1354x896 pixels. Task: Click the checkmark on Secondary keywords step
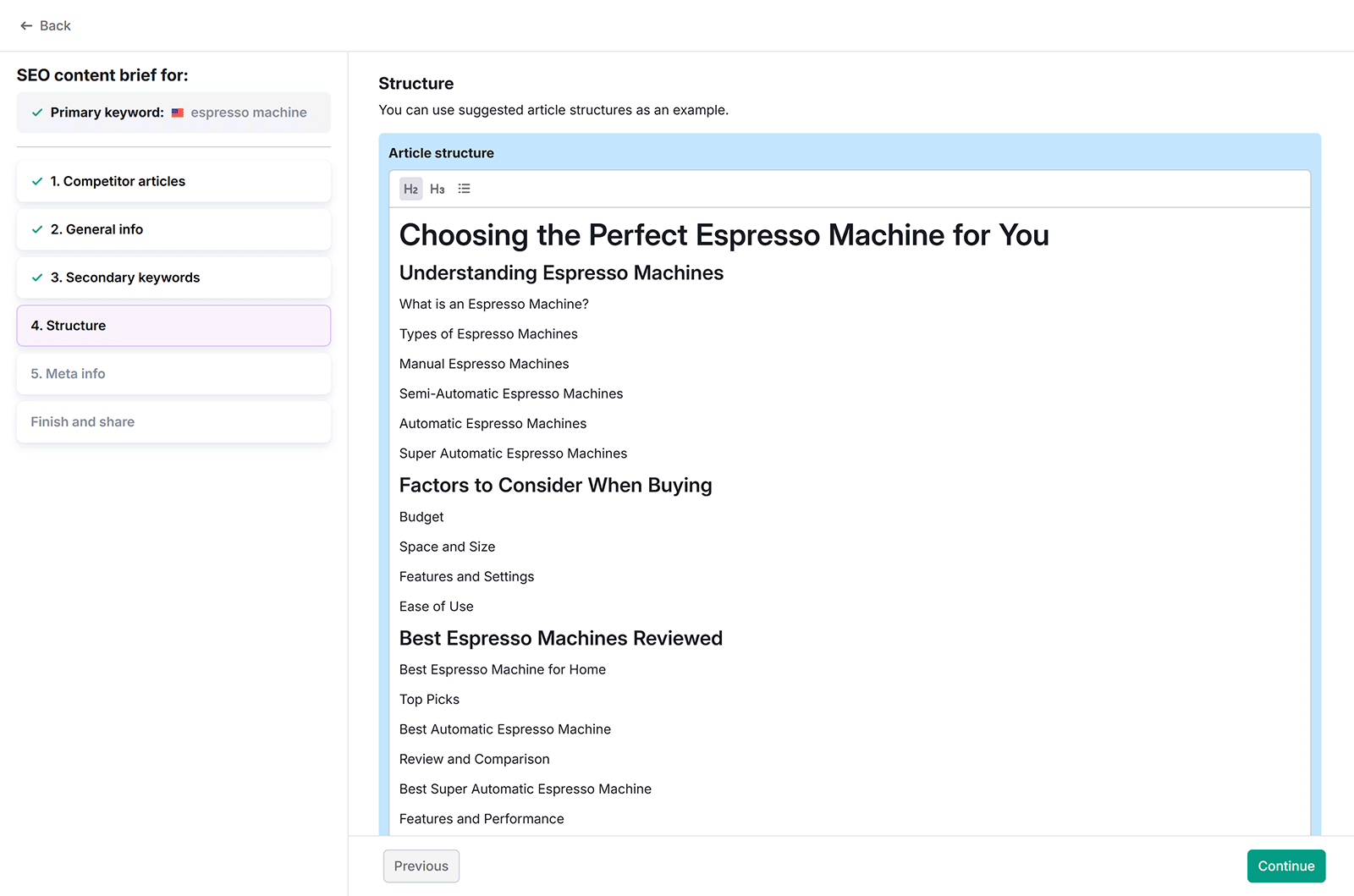pos(36,278)
